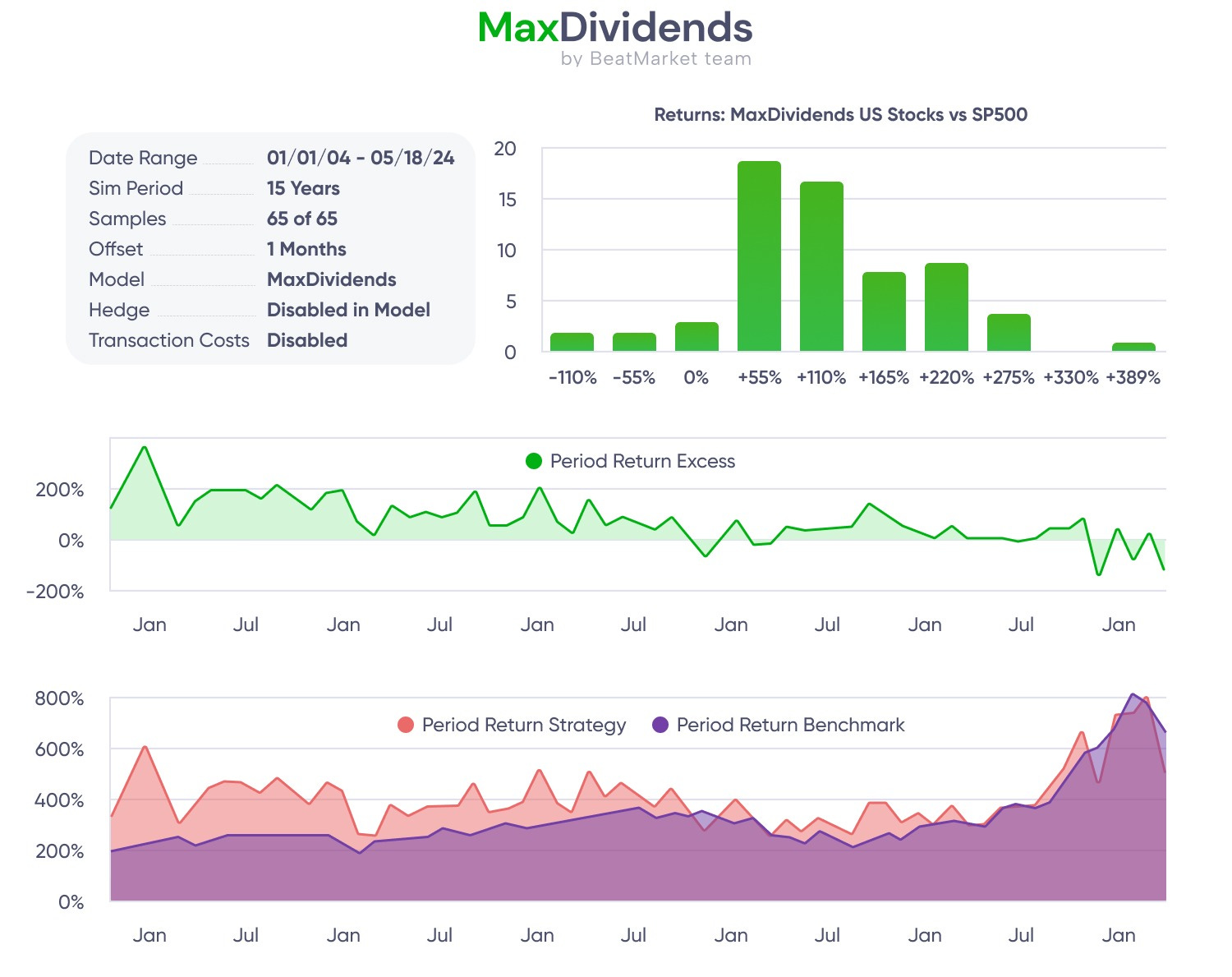The image size is (1232, 977).
Task: Click the Hedge value 'Disabled in Model'
Action: click(x=348, y=310)
